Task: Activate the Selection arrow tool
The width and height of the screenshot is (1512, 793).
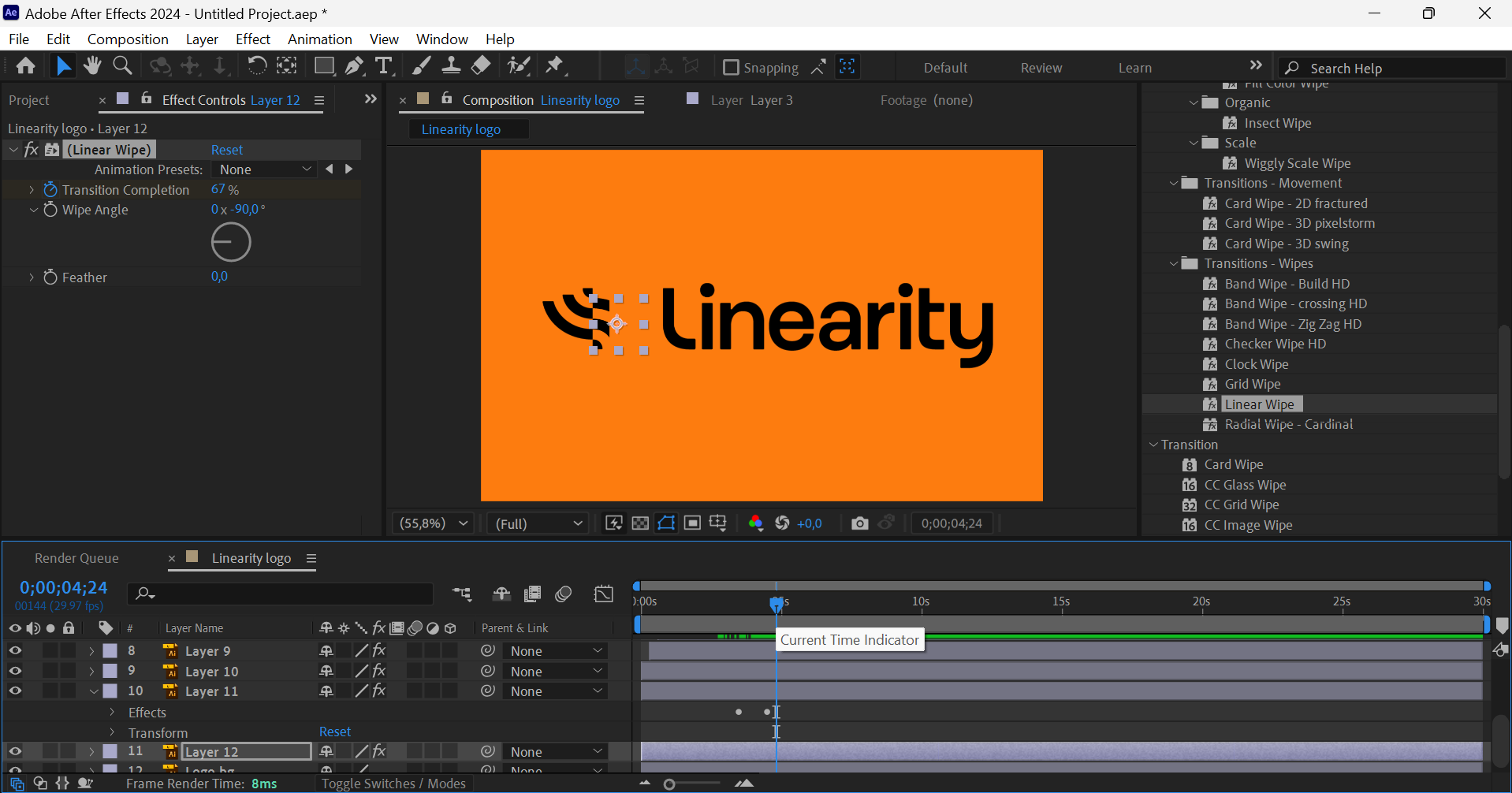Action: click(63, 66)
